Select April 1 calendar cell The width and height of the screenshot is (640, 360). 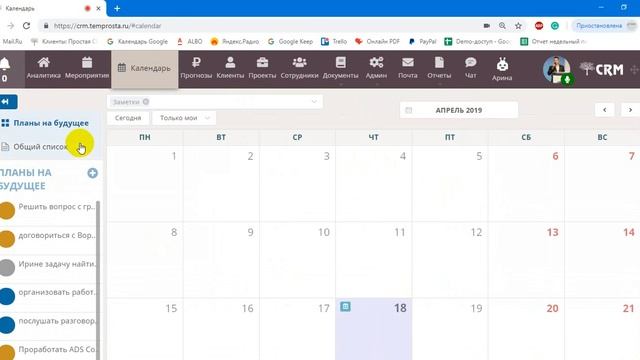[x=145, y=184]
